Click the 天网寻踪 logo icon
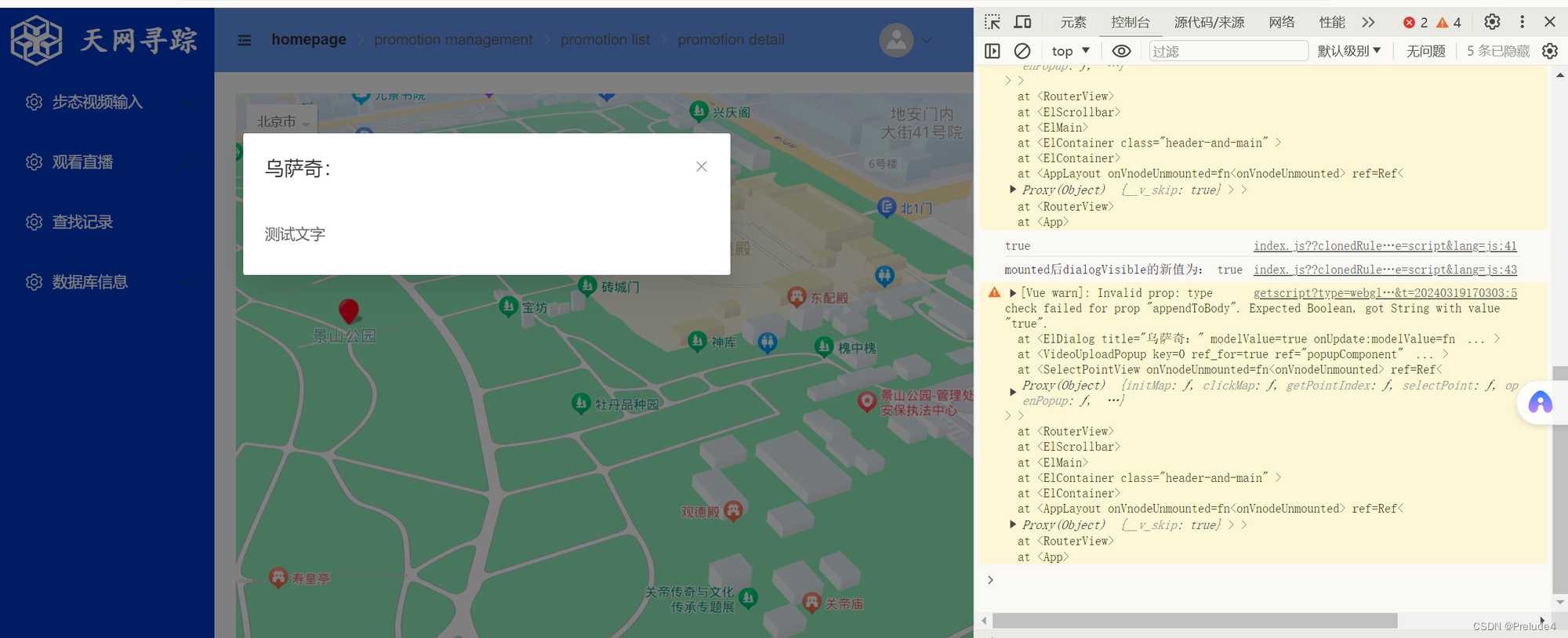Screen dimensions: 1568x638 click(x=36, y=40)
